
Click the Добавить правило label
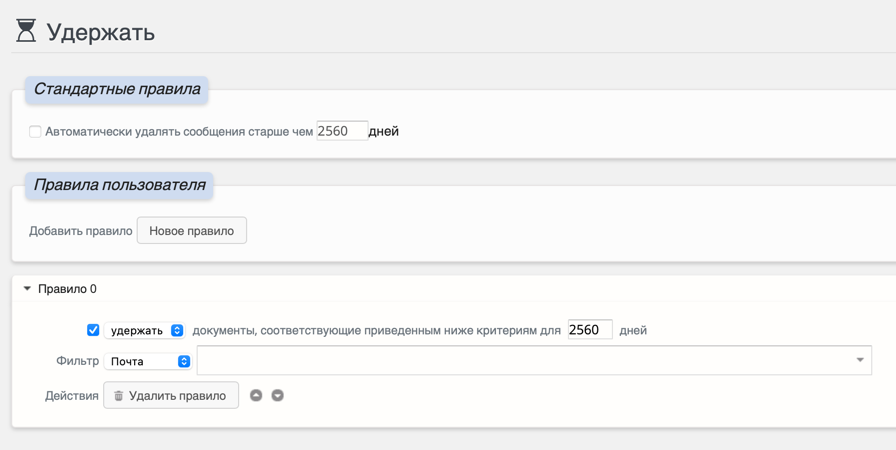tap(80, 231)
